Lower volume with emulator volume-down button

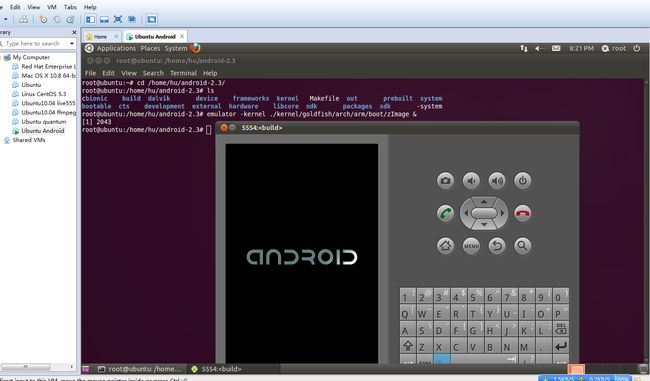[471, 181]
